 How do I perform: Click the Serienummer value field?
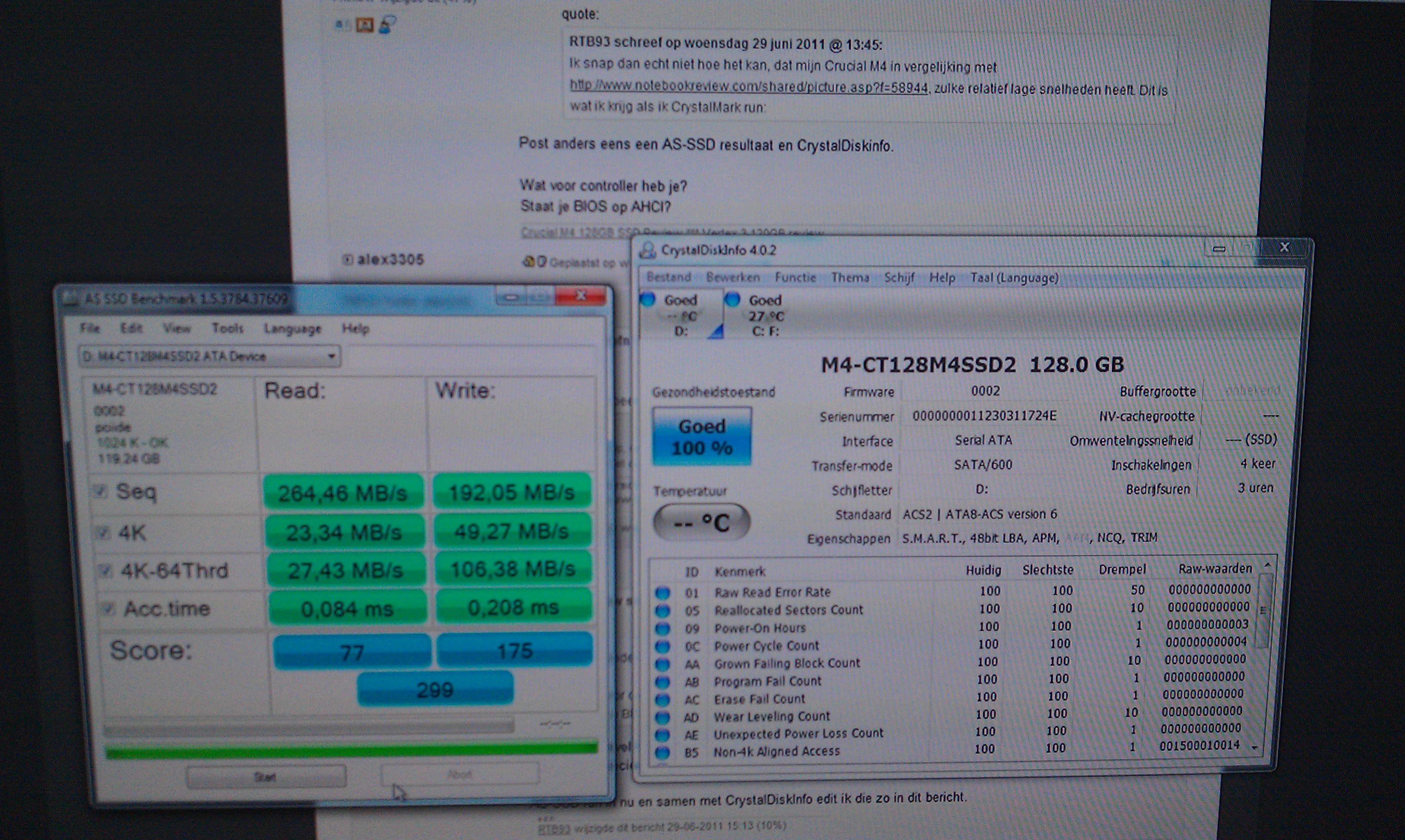[x=984, y=416]
